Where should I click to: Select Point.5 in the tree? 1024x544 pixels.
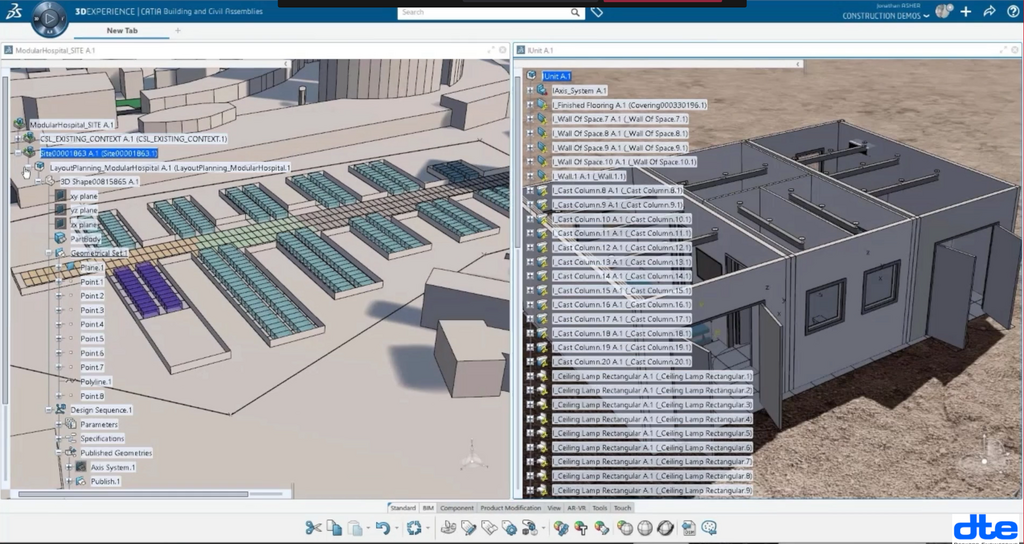click(92, 339)
